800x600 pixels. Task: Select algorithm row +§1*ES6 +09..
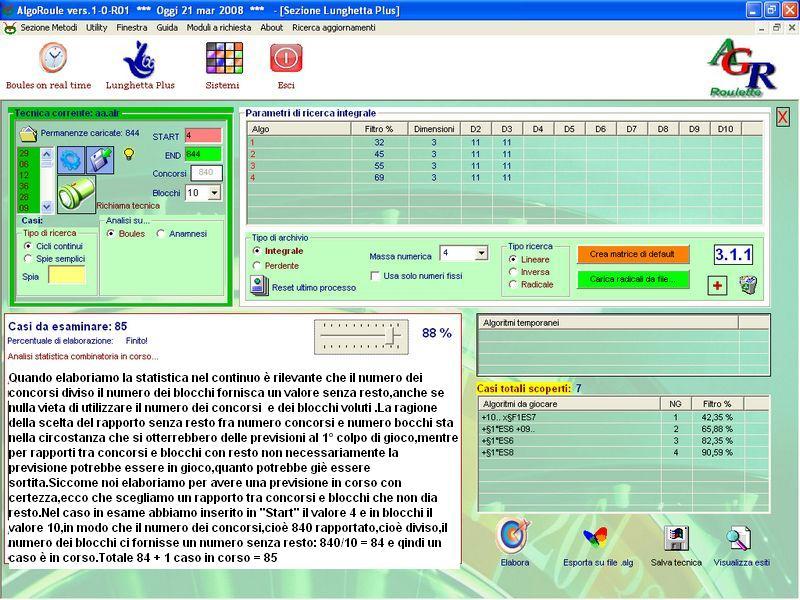[623, 429]
